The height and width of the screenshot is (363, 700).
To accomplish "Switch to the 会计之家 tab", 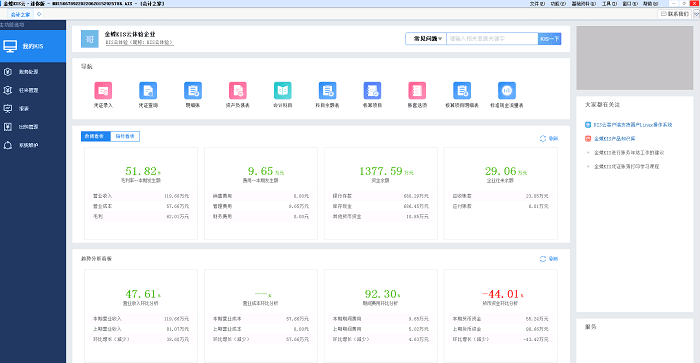I will tap(21, 15).
